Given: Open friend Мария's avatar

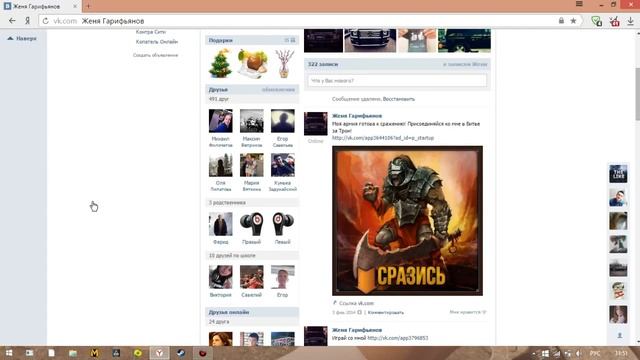Looking at the screenshot, I should click(251, 165).
